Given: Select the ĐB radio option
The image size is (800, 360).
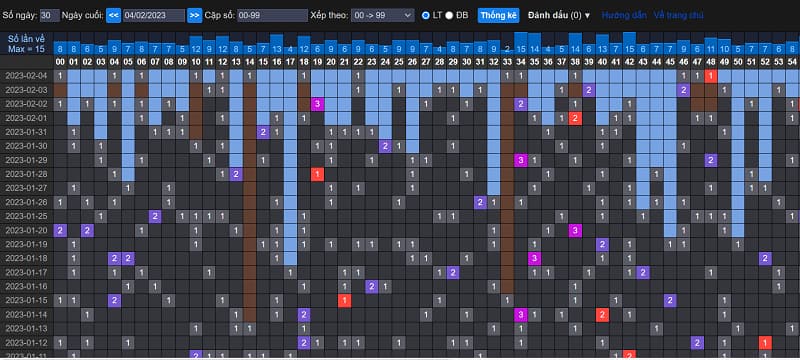Looking at the screenshot, I should click(449, 15).
